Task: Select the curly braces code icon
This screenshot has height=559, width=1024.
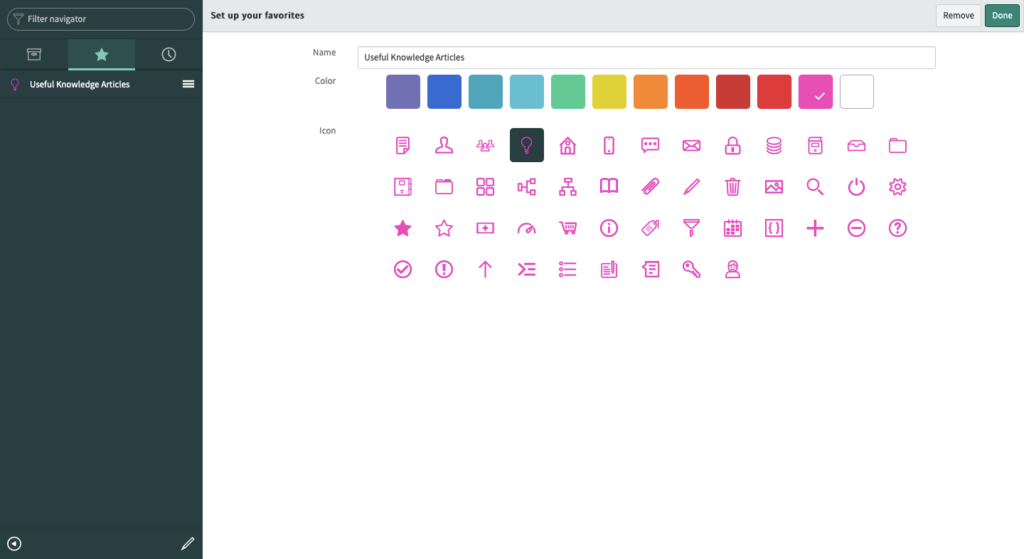Action: (x=774, y=228)
